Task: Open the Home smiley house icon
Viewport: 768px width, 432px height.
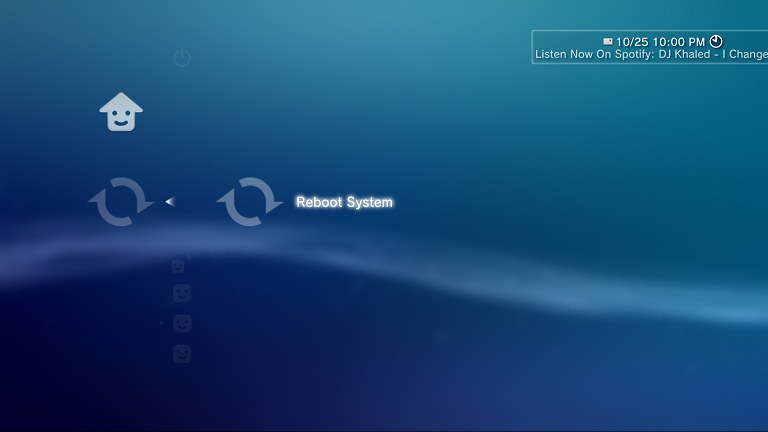Action: point(121,112)
